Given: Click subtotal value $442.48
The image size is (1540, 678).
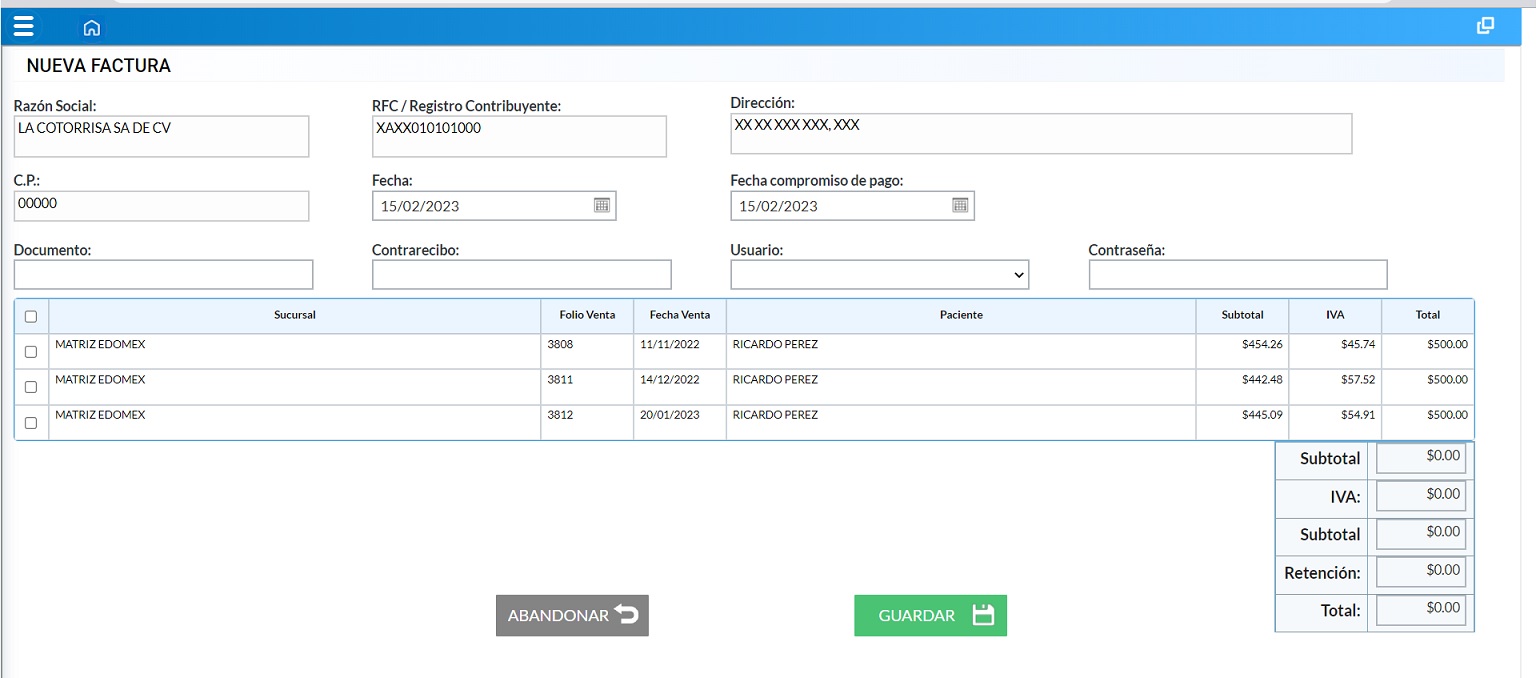Looking at the screenshot, I should click(x=1262, y=380).
